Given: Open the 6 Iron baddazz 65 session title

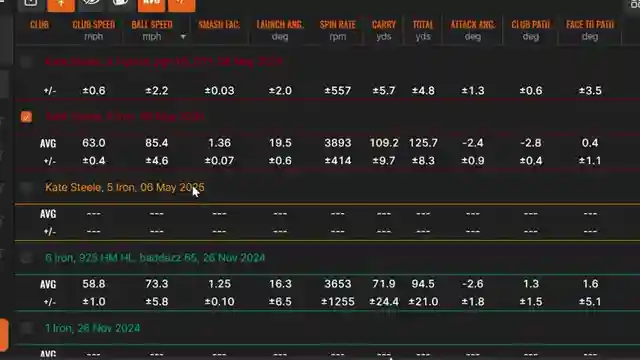Looking at the screenshot, I should [155, 258].
